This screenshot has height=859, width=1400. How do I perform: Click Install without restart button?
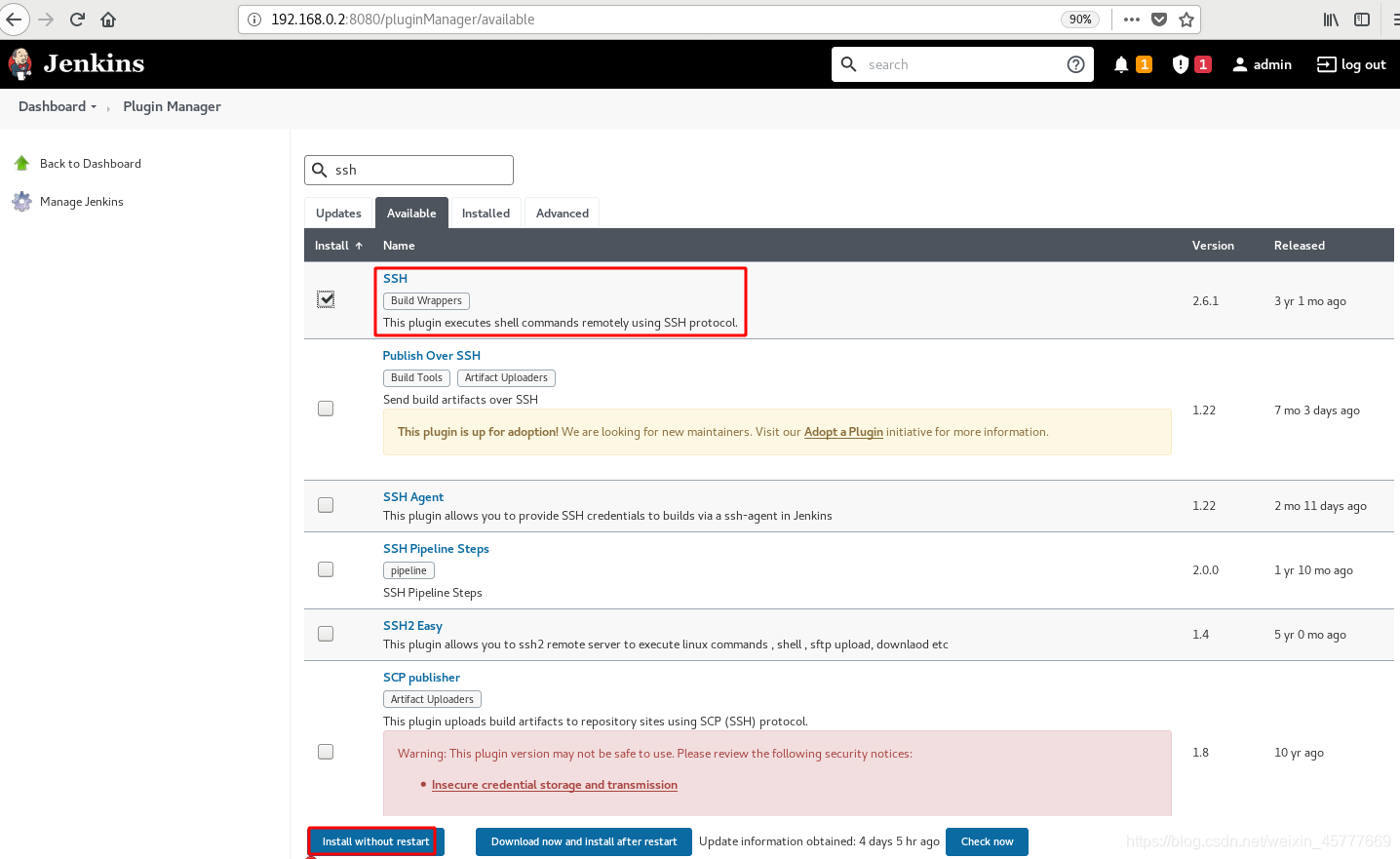point(375,841)
